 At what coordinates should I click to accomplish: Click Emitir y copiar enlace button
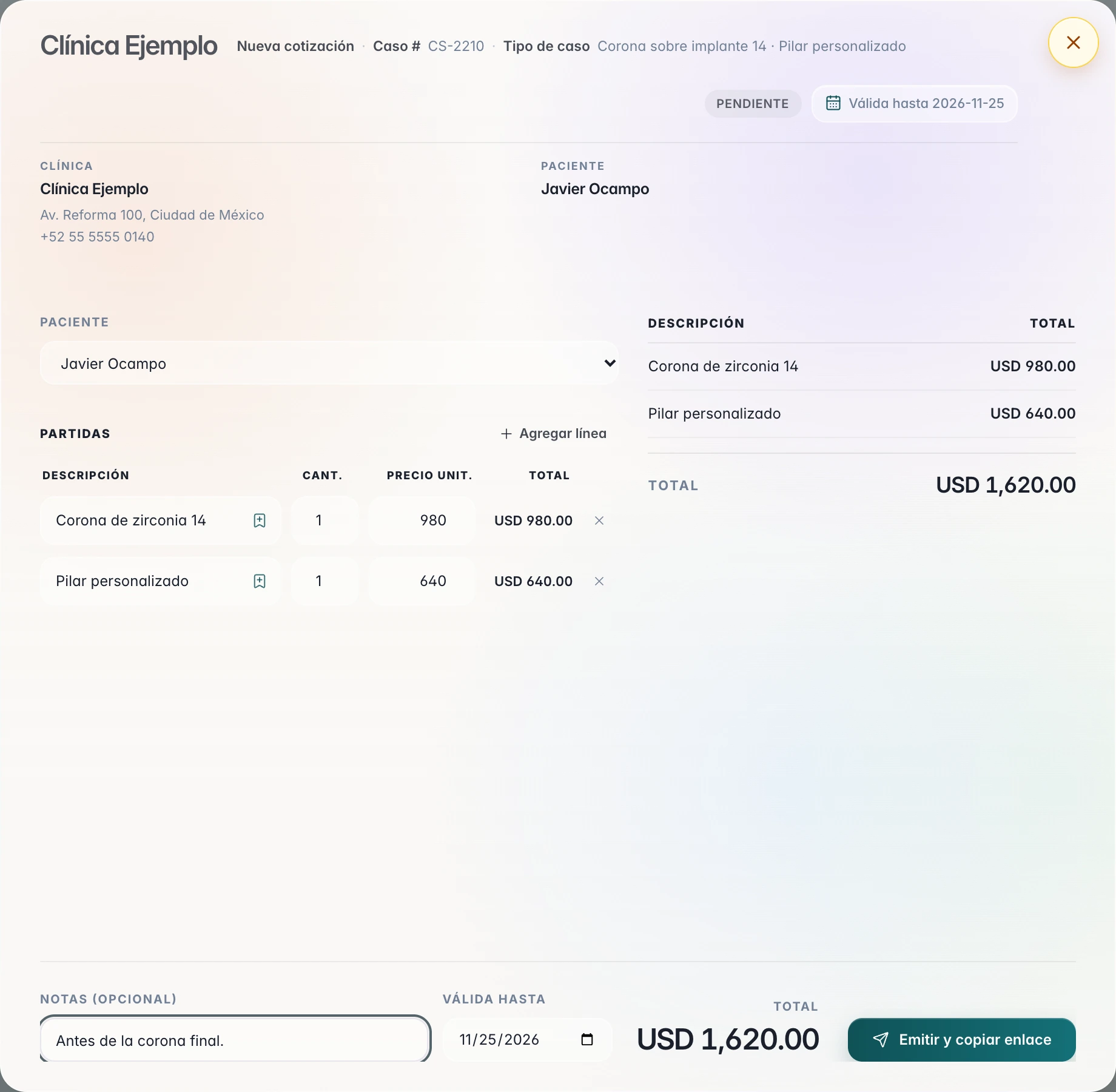(961, 1040)
